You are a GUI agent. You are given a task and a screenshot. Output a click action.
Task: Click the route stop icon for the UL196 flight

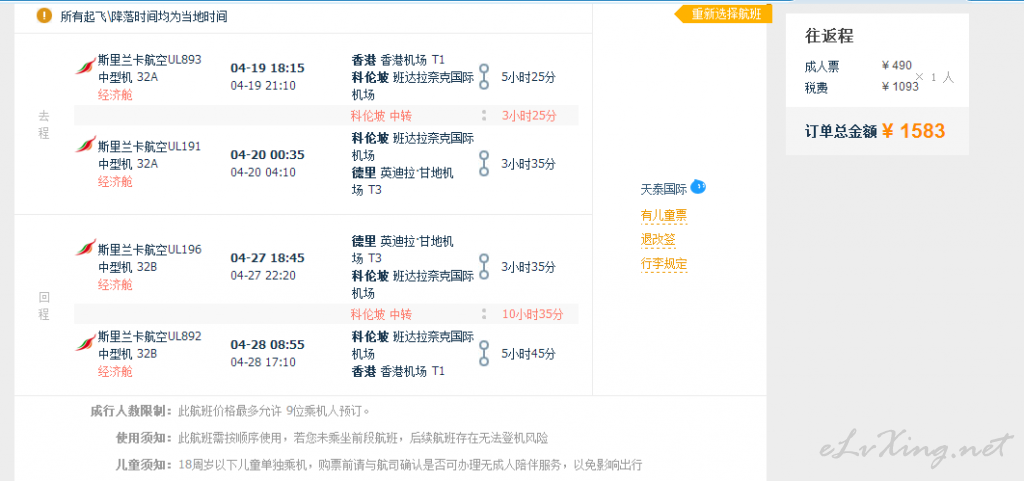coord(484,266)
